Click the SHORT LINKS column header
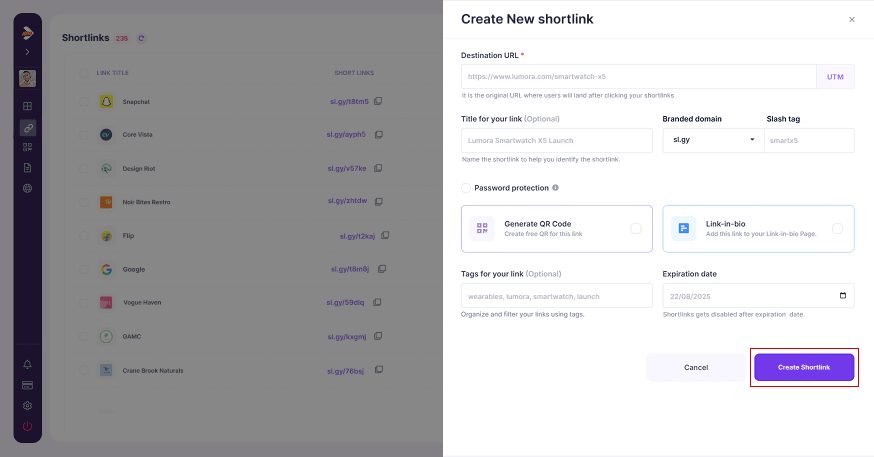874x457 pixels. pos(354,73)
